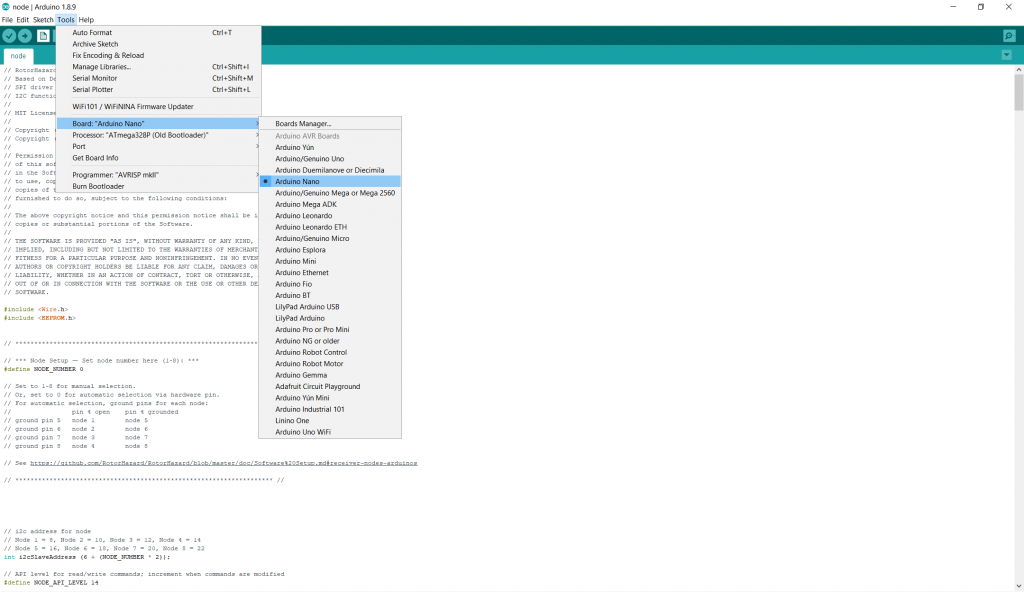
Task: Select Arduino Mini board
Action: pyautogui.click(x=330, y=261)
